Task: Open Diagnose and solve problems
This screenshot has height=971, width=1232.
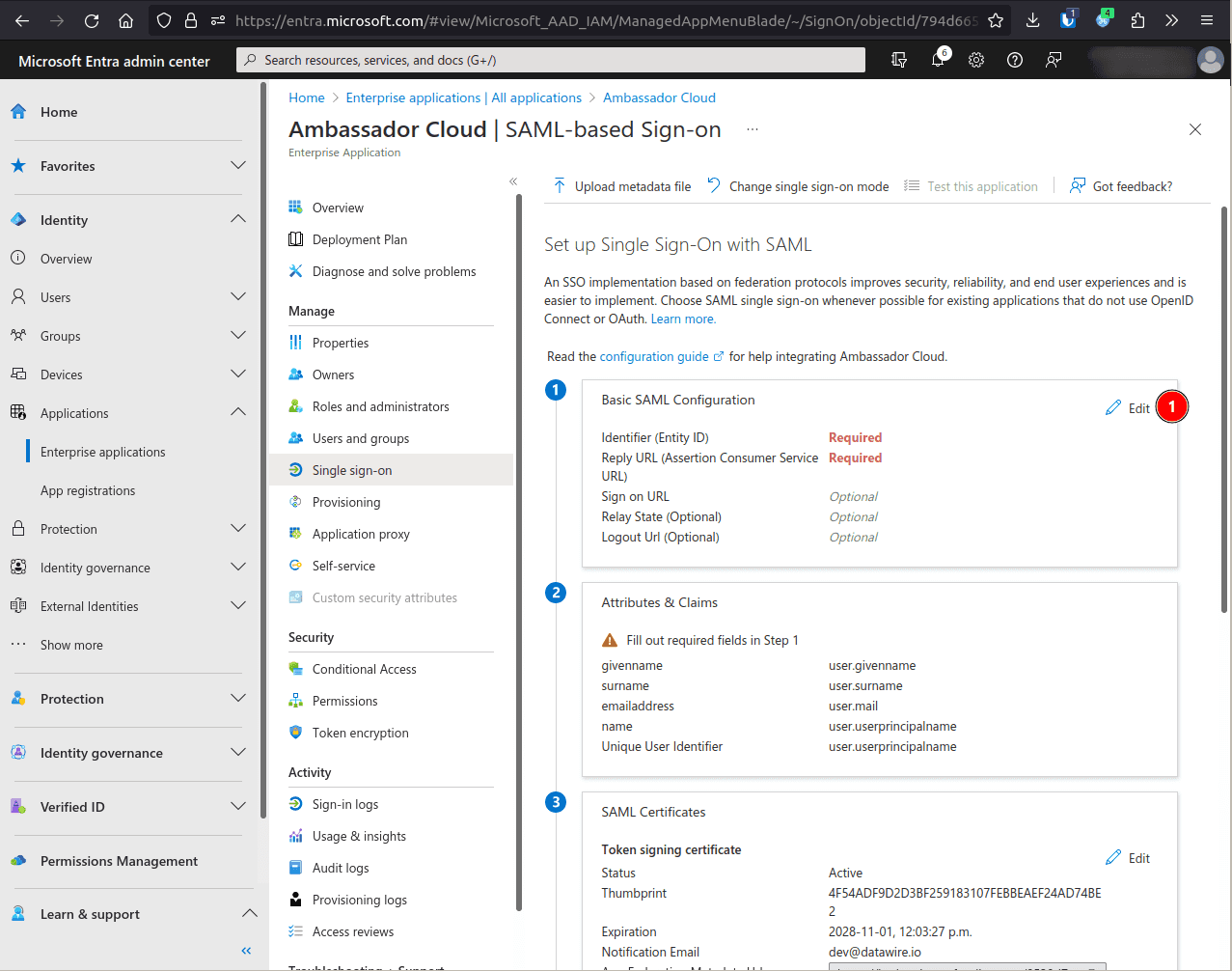Action: point(392,271)
